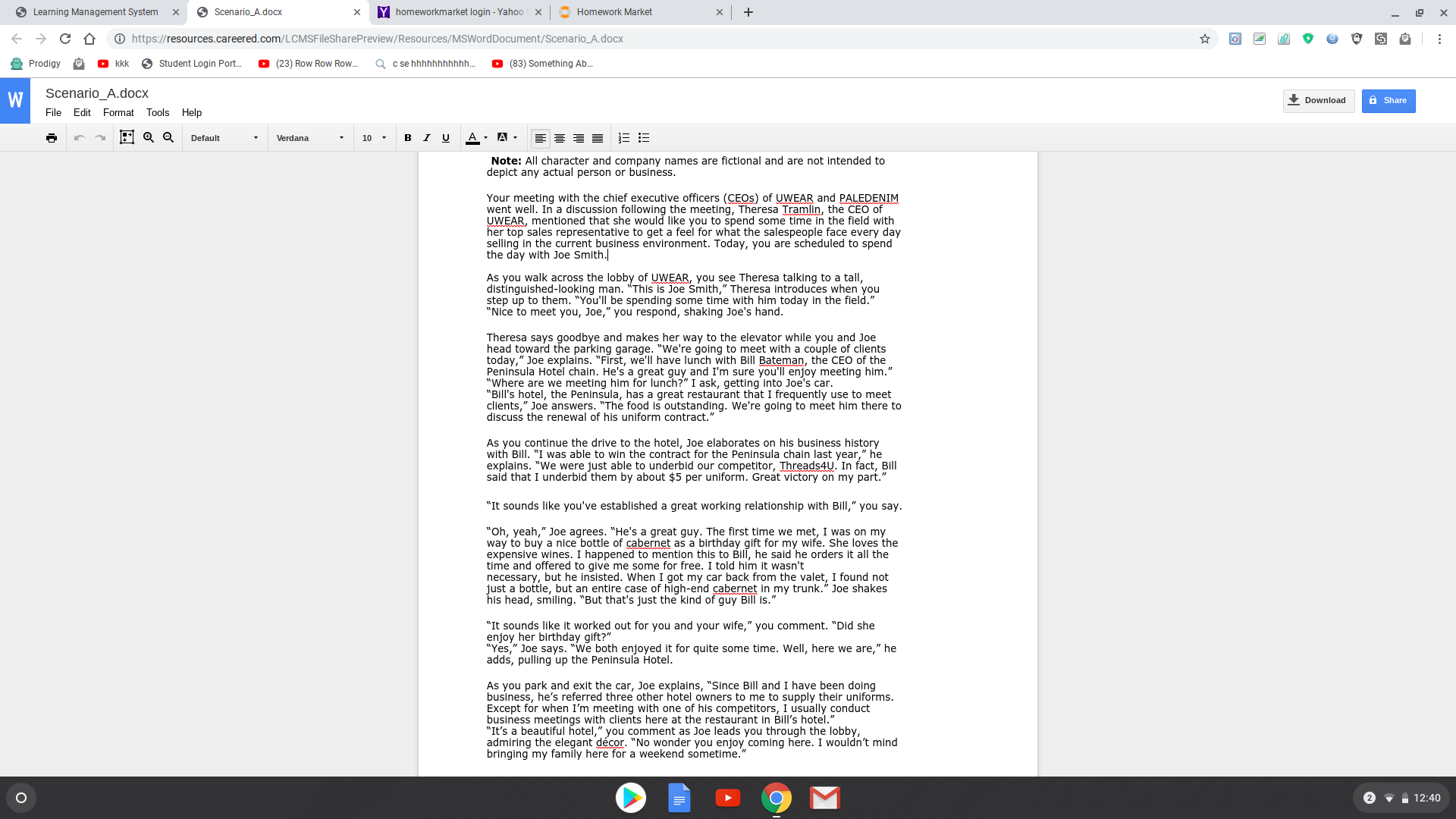The height and width of the screenshot is (819, 1456).
Task: Reload the page
Action: (65, 39)
